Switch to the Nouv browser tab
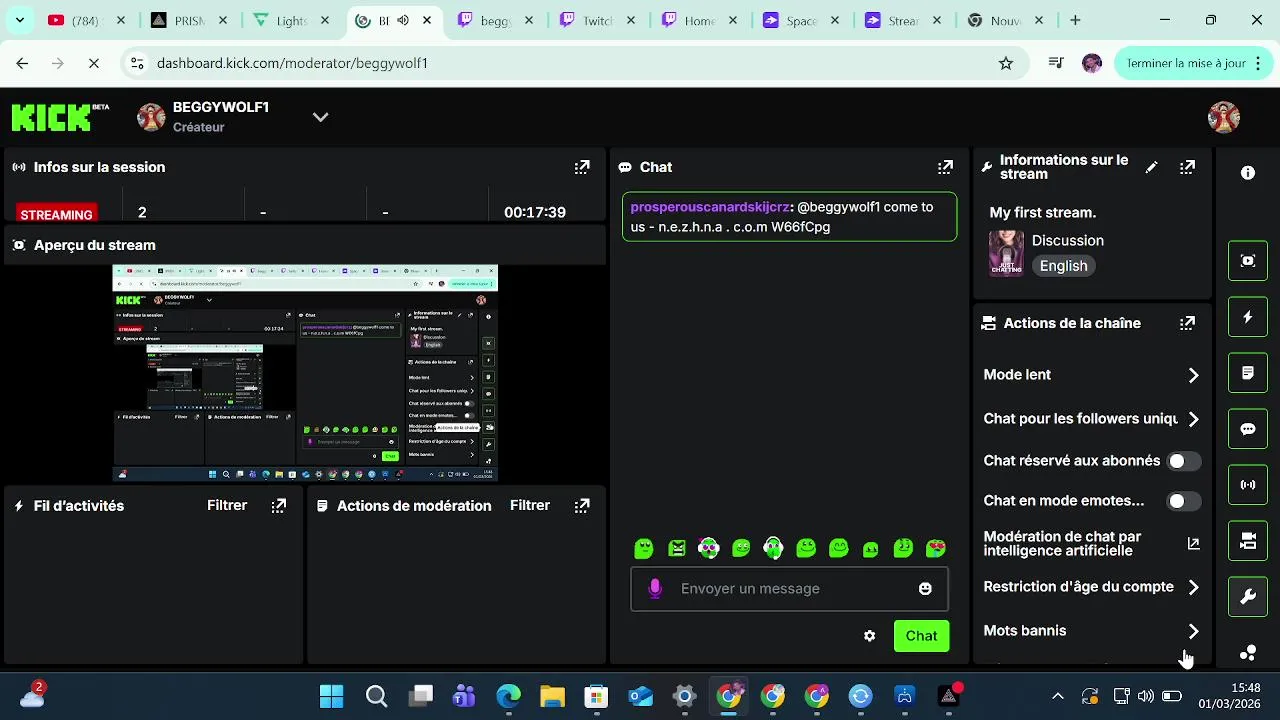Image resolution: width=1280 pixels, height=720 pixels. [1005, 20]
